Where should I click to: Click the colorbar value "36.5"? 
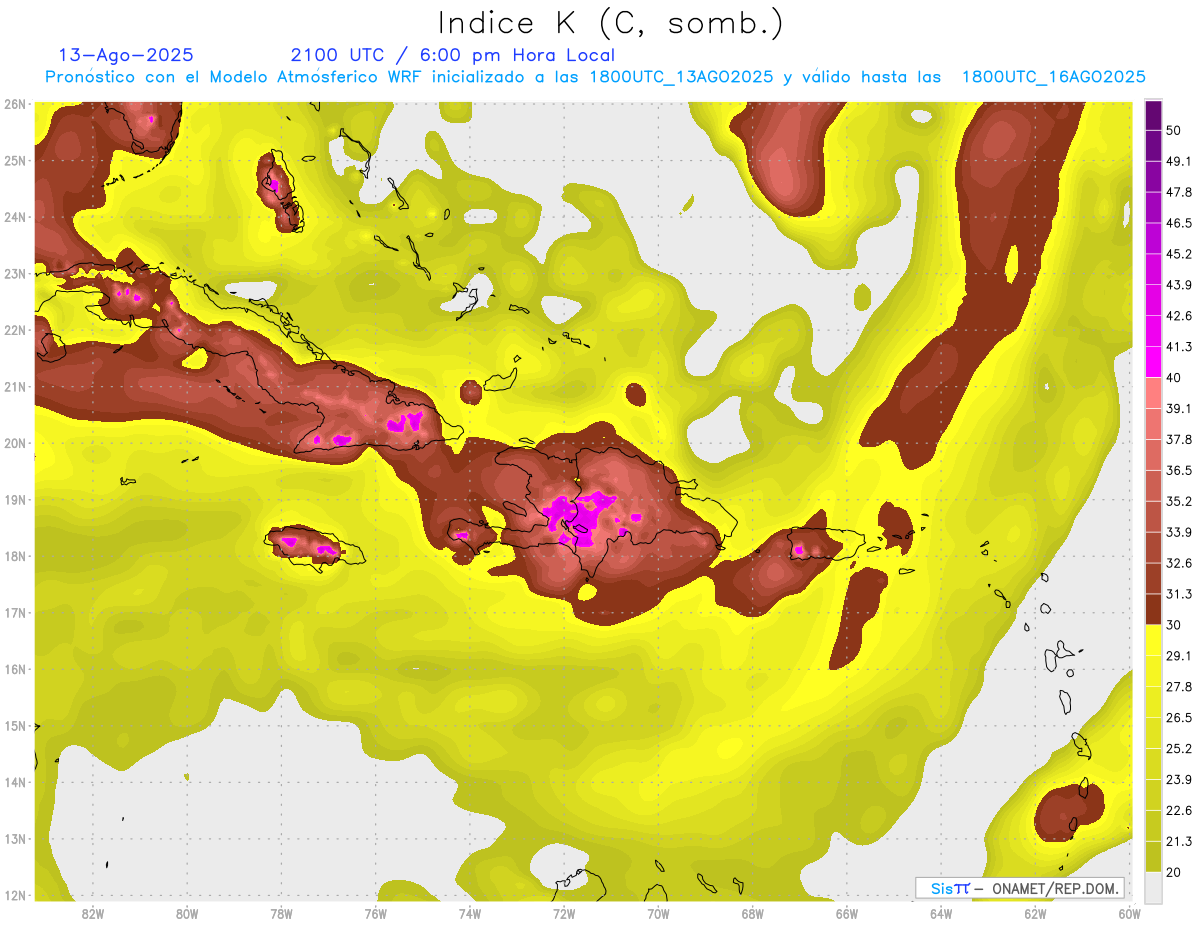point(1178,470)
